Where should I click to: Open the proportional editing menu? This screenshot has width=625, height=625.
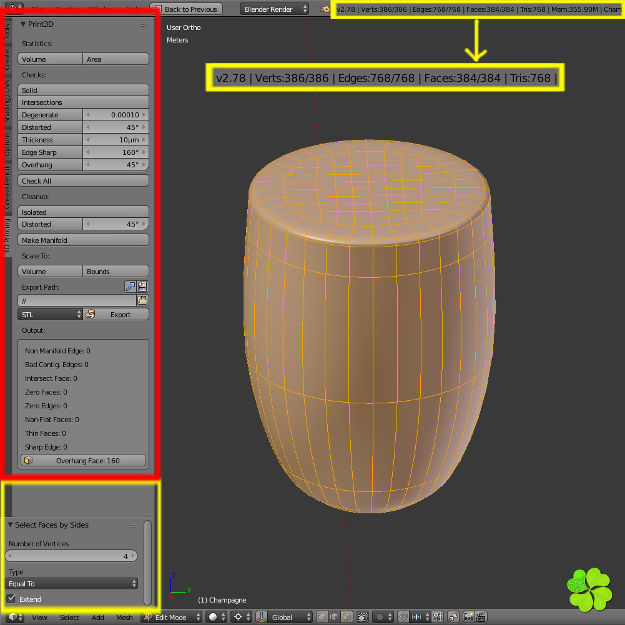[x=382, y=617]
